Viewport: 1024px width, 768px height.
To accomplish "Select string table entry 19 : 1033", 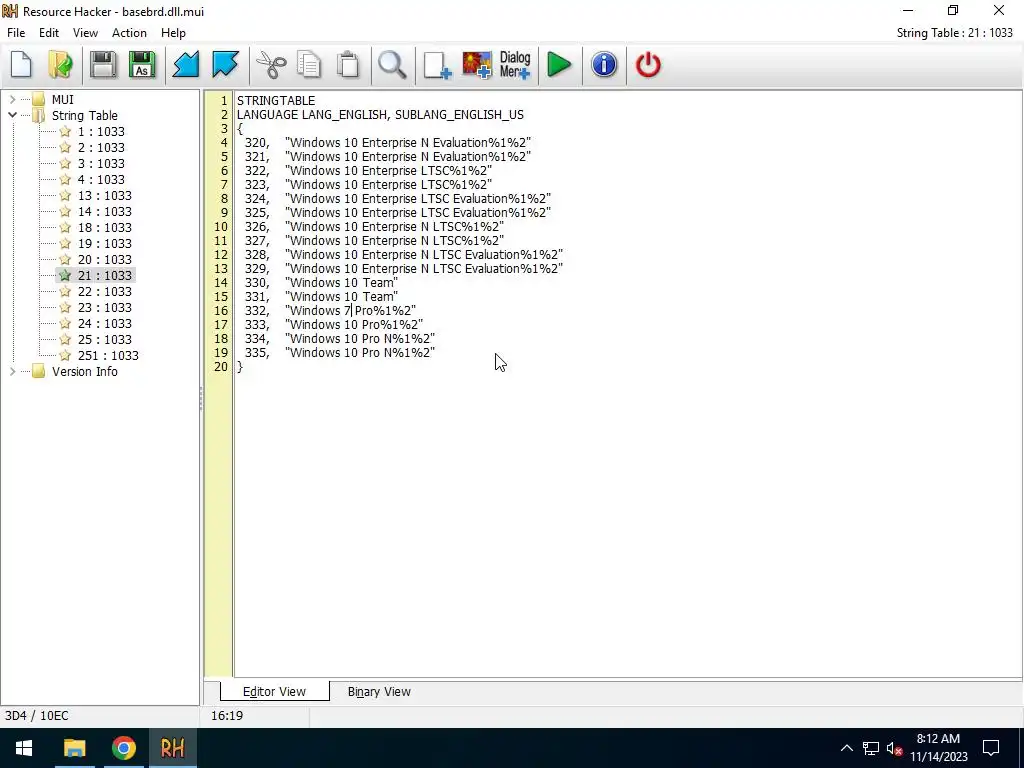I will pos(104,244).
